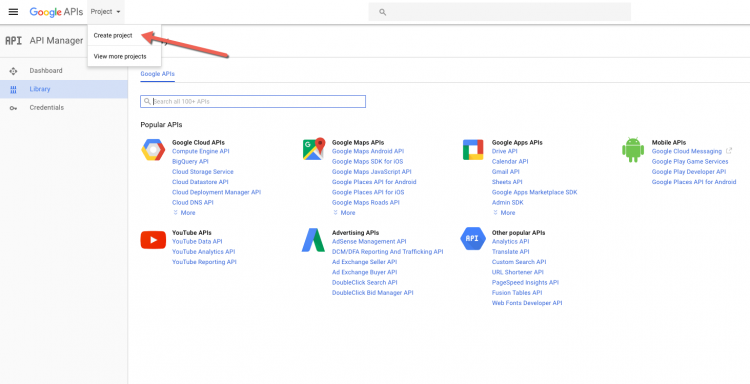Click magnifier icon inside API search box
This screenshot has height=384, width=750.
[147, 101]
